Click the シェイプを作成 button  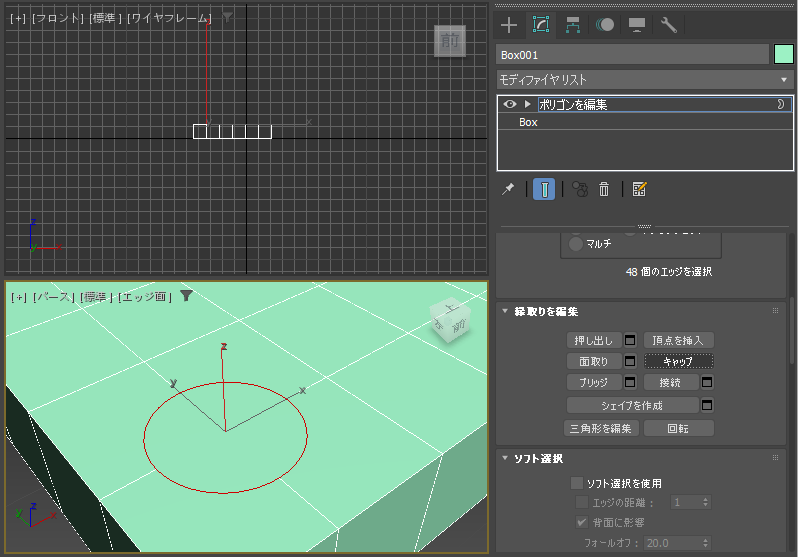pos(633,405)
